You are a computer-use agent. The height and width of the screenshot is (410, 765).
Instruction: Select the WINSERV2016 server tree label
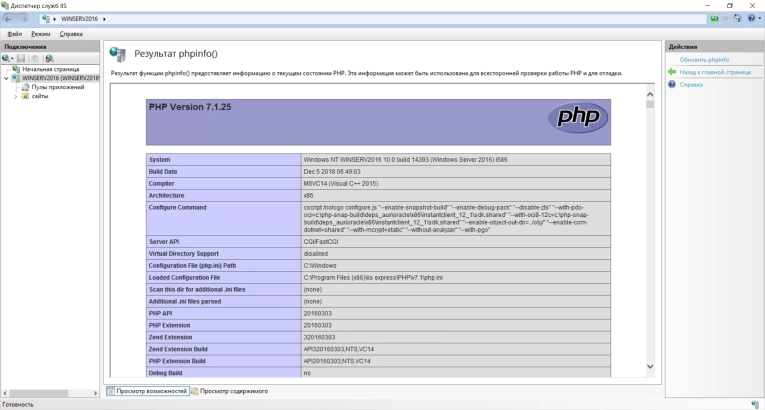(x=60, y=78)
